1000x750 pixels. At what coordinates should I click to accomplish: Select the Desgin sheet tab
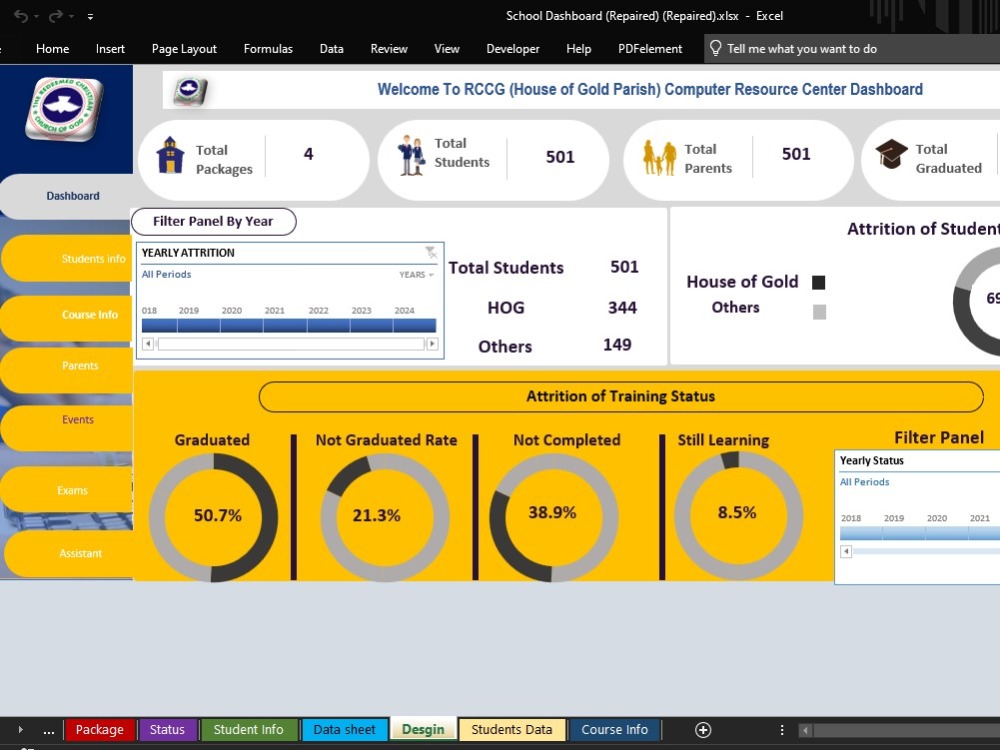[423, 730]
